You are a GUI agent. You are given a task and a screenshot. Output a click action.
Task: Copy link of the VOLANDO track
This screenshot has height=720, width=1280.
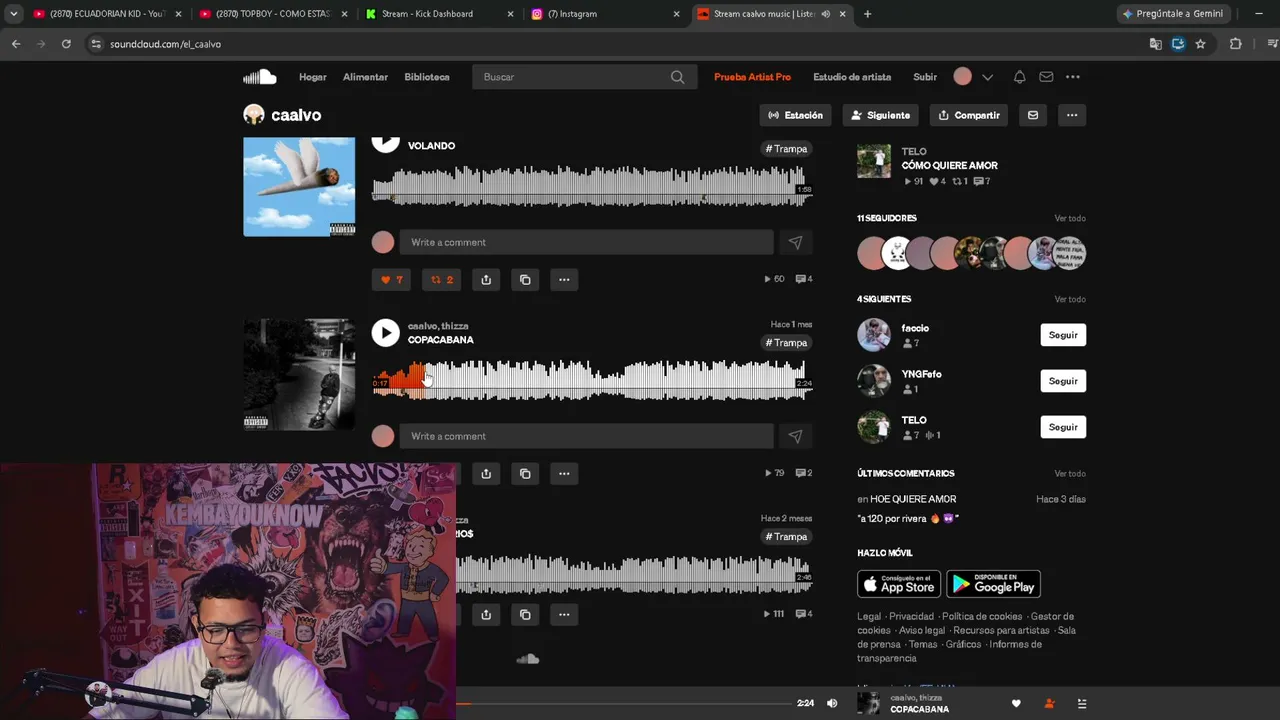click(525, 280)
